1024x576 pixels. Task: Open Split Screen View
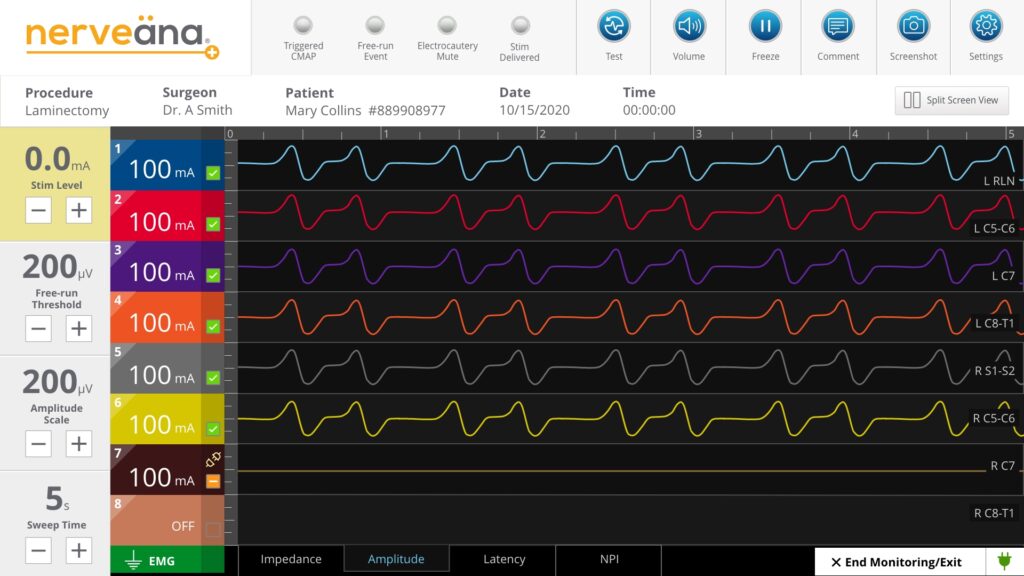pos(951,100)
